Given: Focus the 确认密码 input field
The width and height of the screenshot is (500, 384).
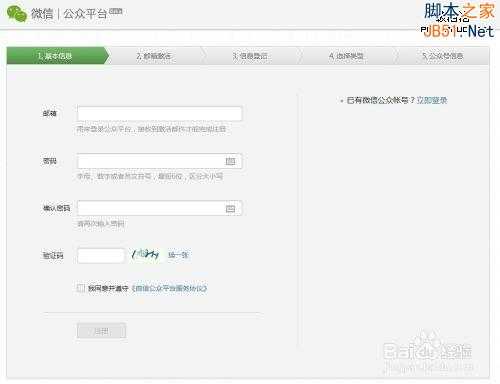Looking at the screenshot, I should coord(160,208).
